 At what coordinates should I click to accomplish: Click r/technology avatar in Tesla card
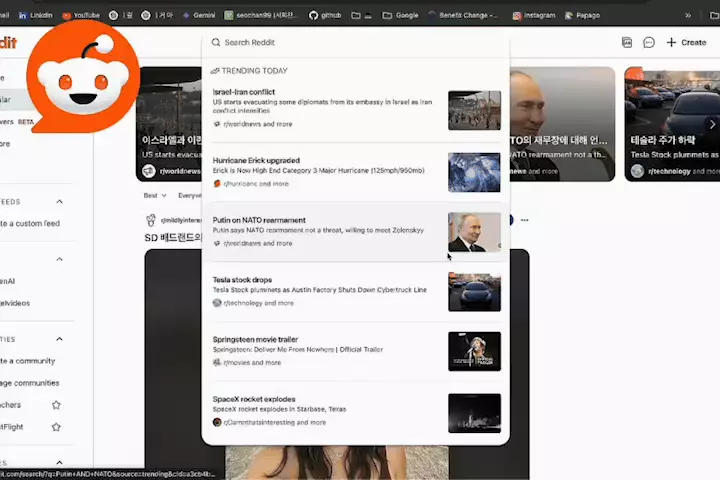tap(637, 171)
